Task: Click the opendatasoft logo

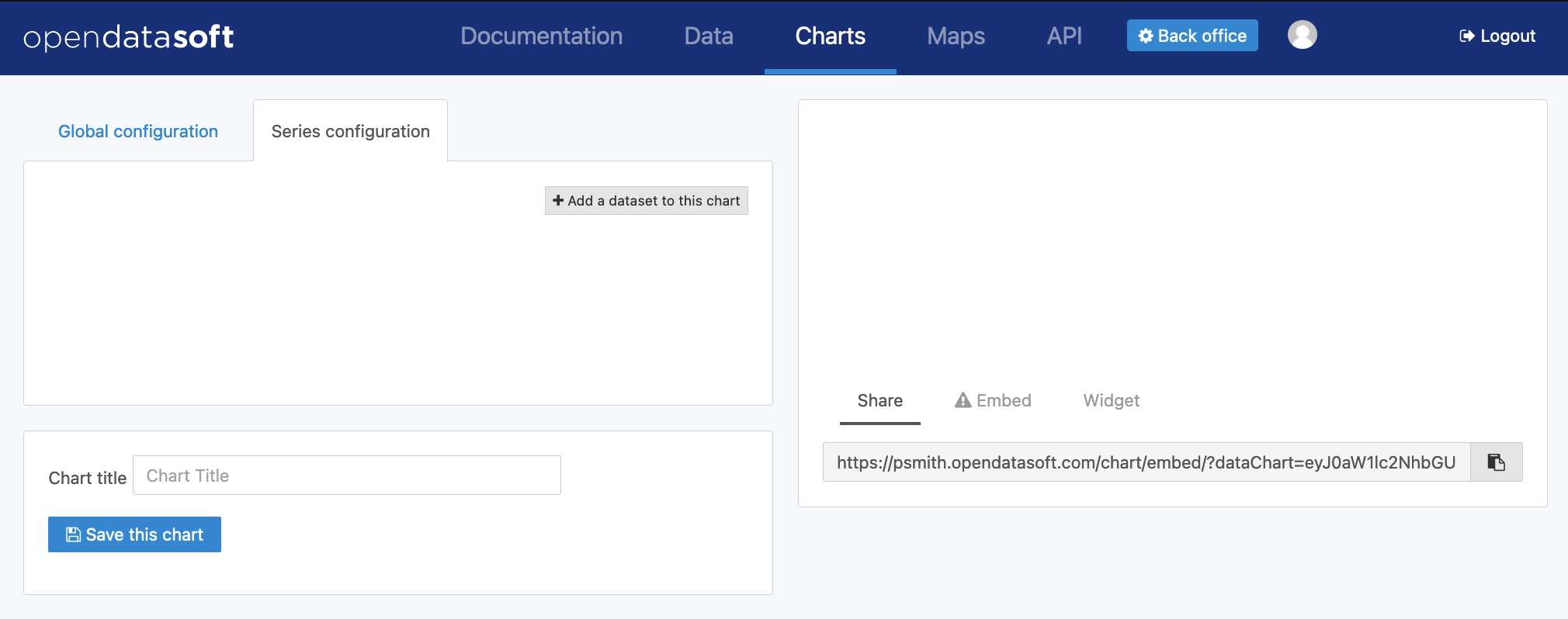Action: coord(129,36)
